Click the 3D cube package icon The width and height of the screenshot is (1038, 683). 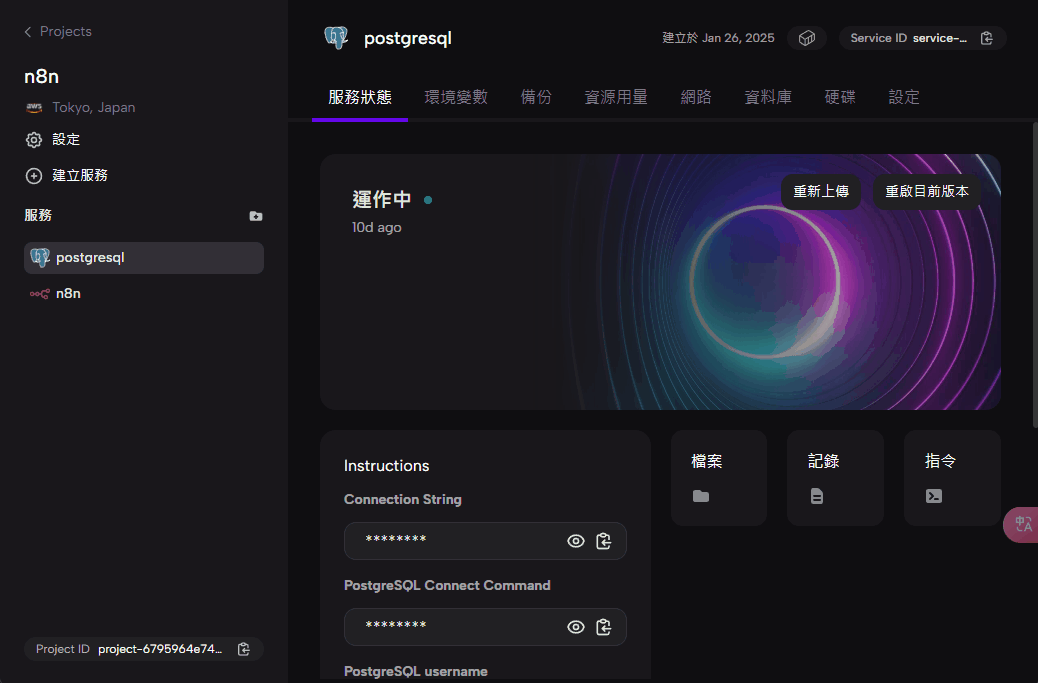[x=806, y=38]
